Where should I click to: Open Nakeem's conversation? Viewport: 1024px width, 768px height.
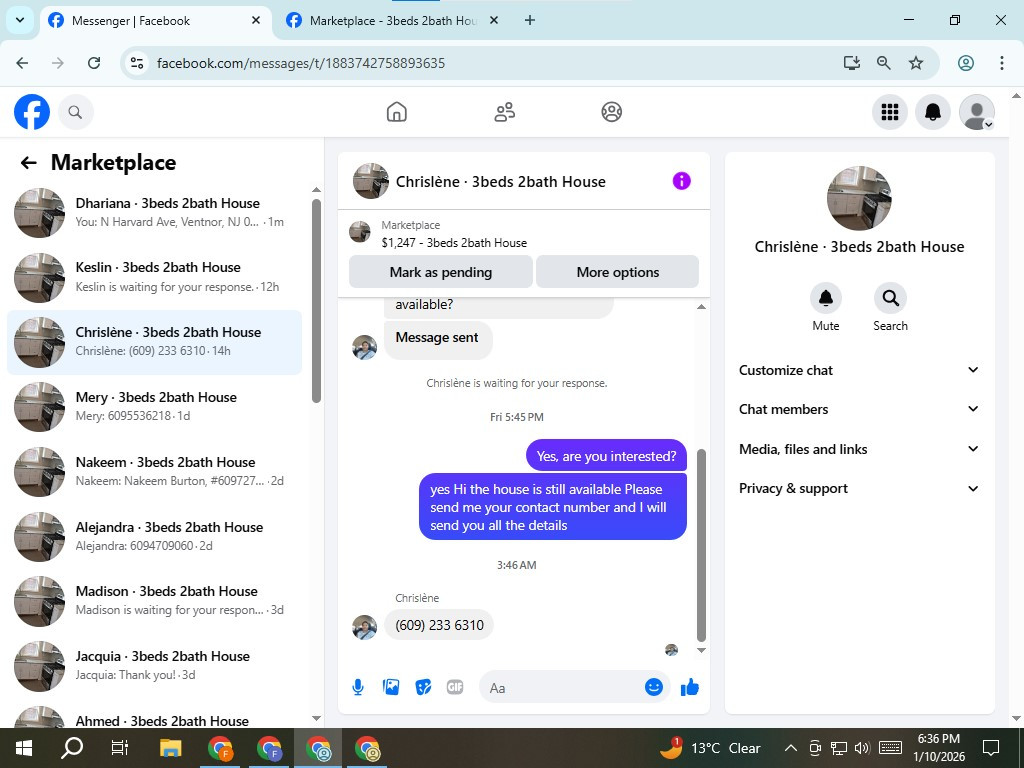click(x=154, y=472)
